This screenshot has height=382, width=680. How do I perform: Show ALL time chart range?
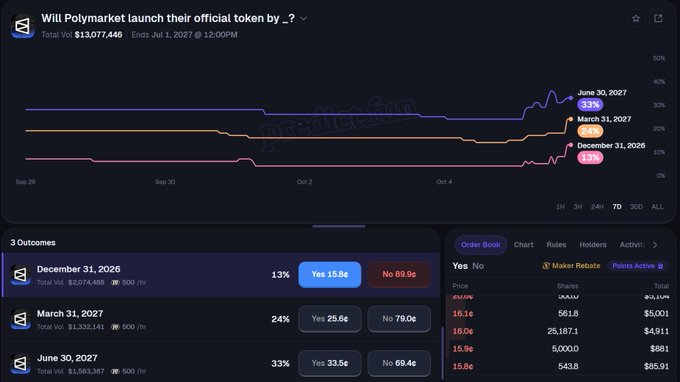(x=657, y=207)
